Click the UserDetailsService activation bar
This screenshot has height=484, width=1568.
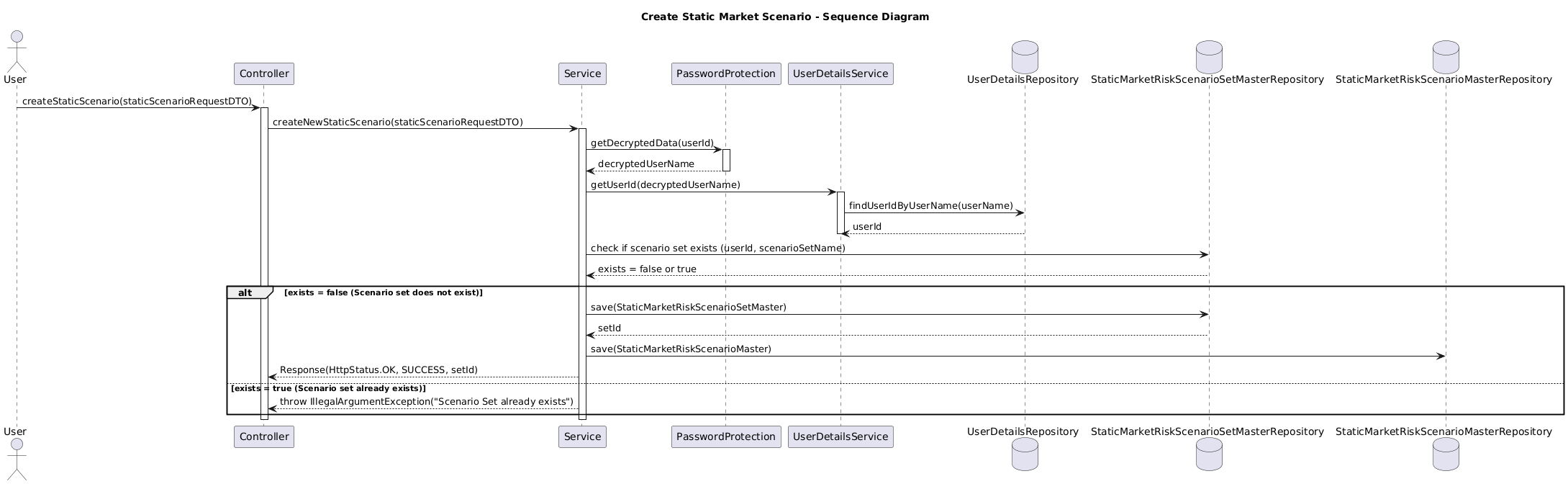click(x=840, y=212)
